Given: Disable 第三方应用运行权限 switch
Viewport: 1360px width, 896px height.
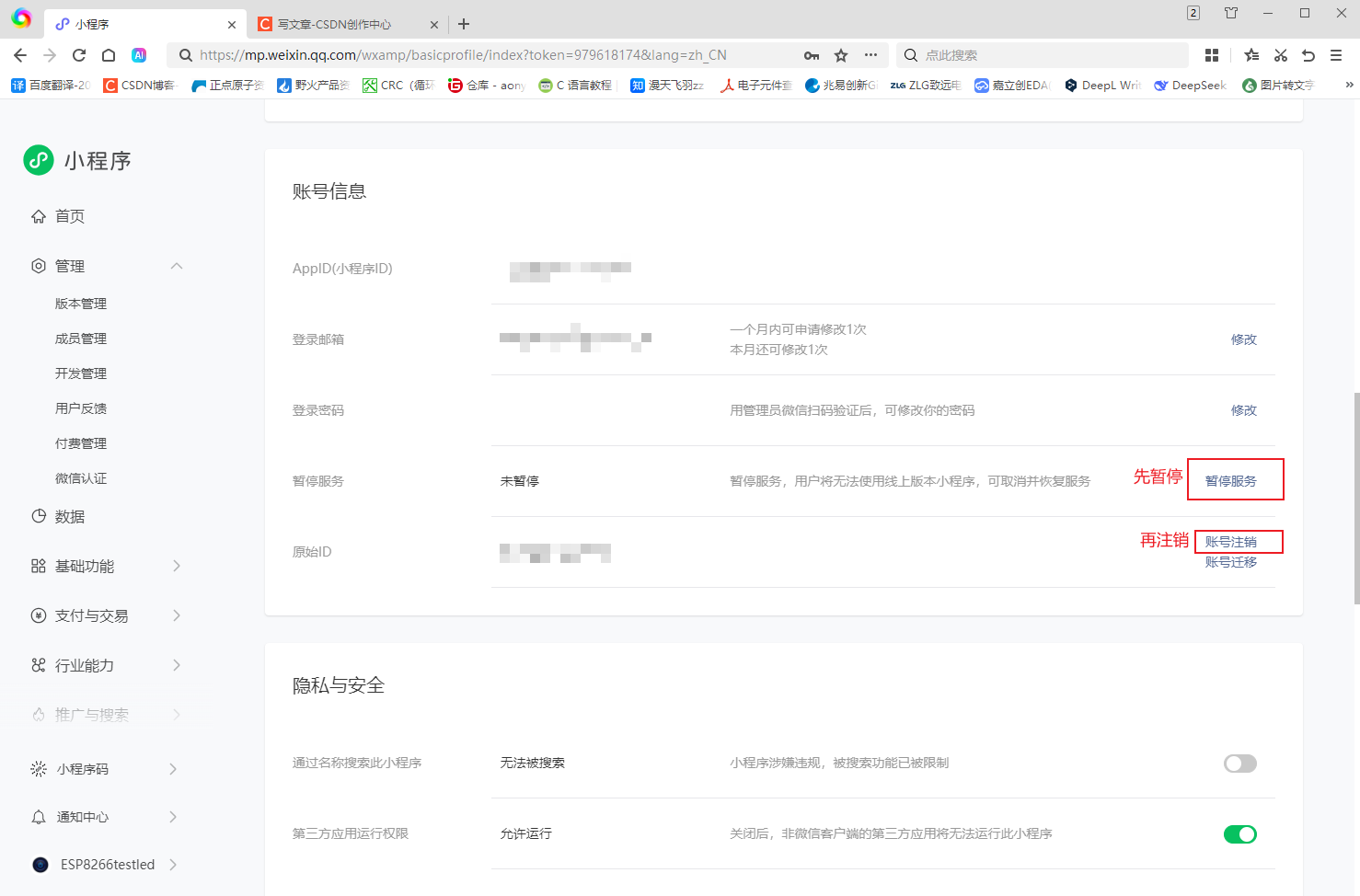Looking at the screenshot, I should pos(1240,834).
